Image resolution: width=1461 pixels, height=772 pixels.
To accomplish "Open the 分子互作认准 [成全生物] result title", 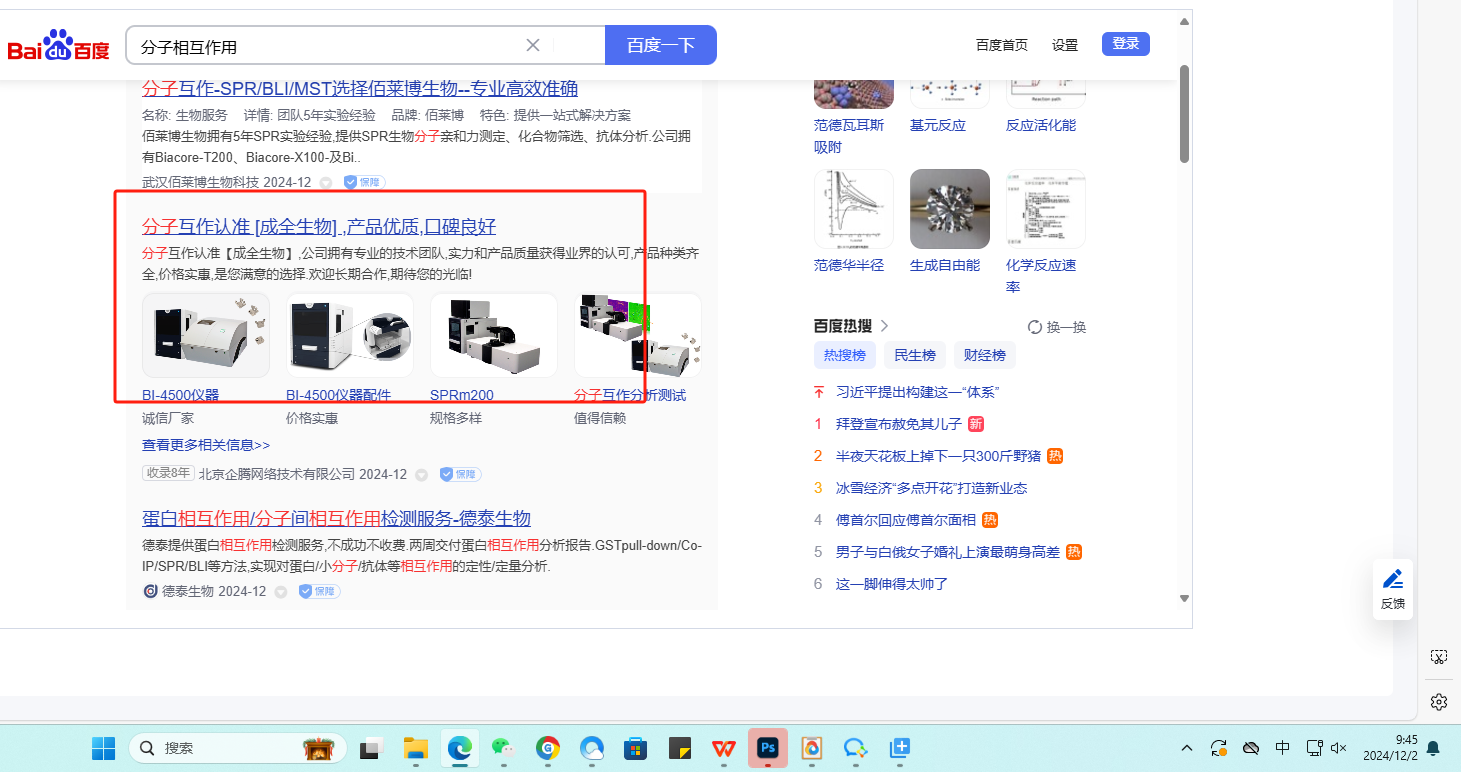I will 319,226.
